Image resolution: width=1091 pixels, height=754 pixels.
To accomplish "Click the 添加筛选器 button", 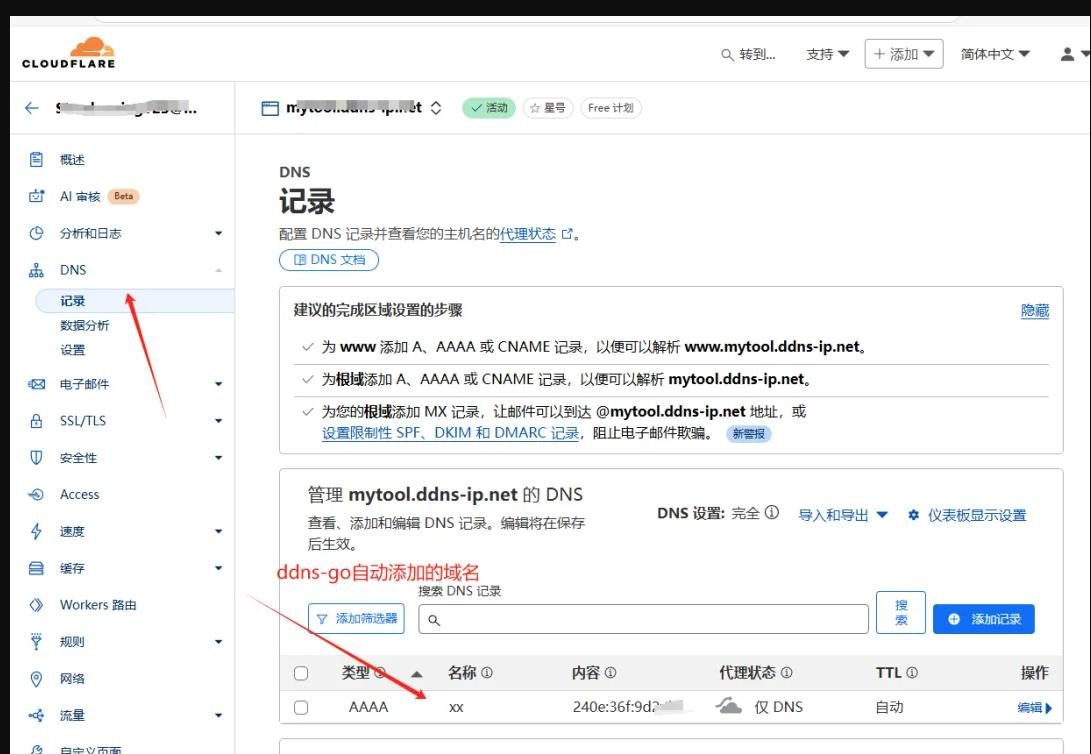I will pos(356,618).
